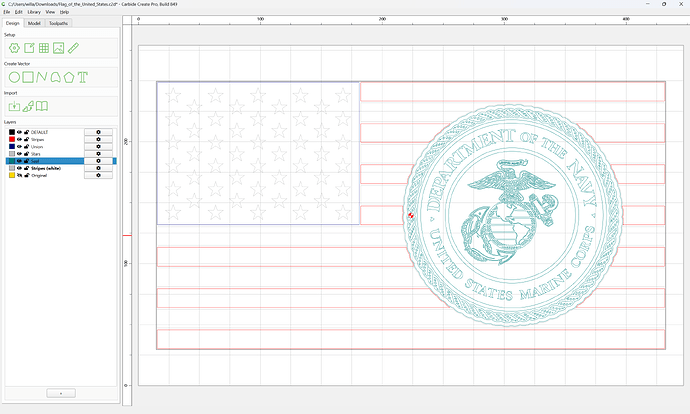Hide the Union layer
The image size is (690, 414).
[x=19, y=147]
